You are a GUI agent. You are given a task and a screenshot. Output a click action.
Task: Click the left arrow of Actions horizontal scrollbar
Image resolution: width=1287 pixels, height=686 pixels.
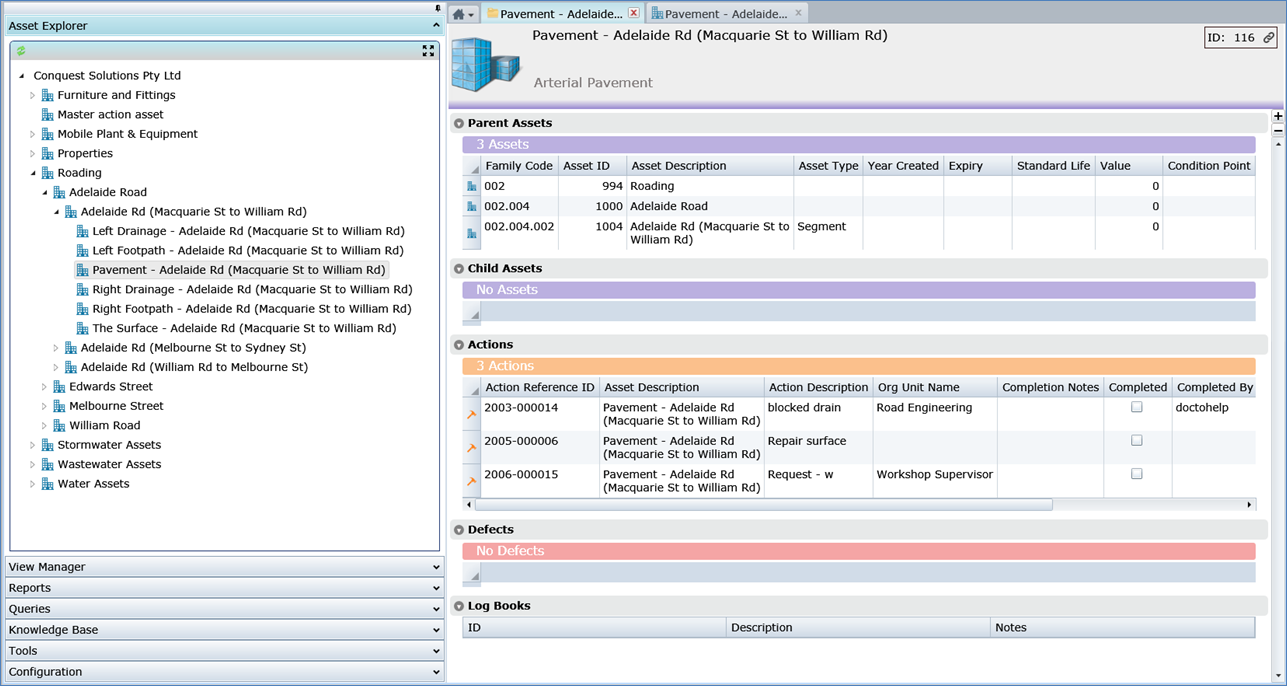point(468,505)
